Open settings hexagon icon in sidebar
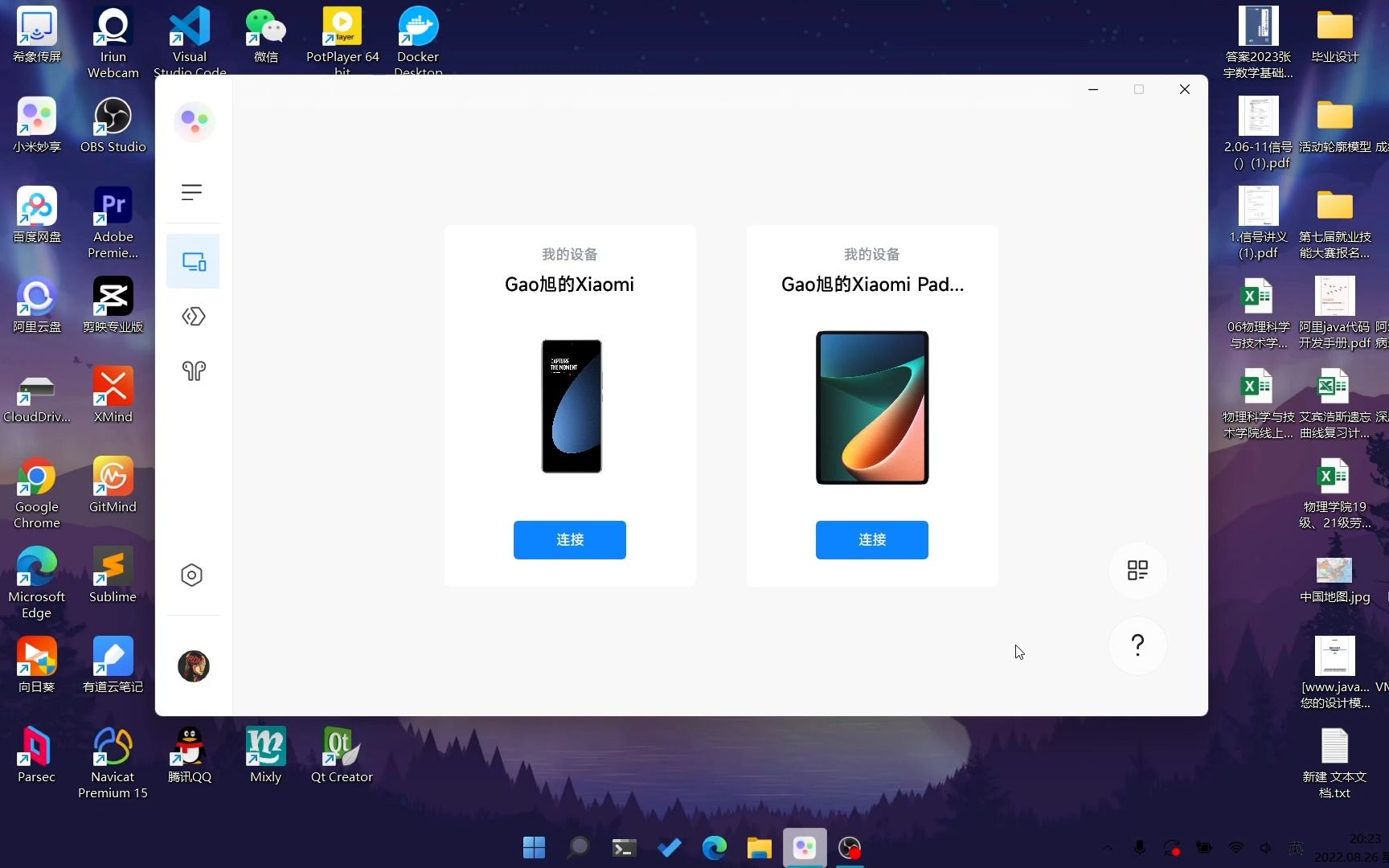 tap(191, 575)
